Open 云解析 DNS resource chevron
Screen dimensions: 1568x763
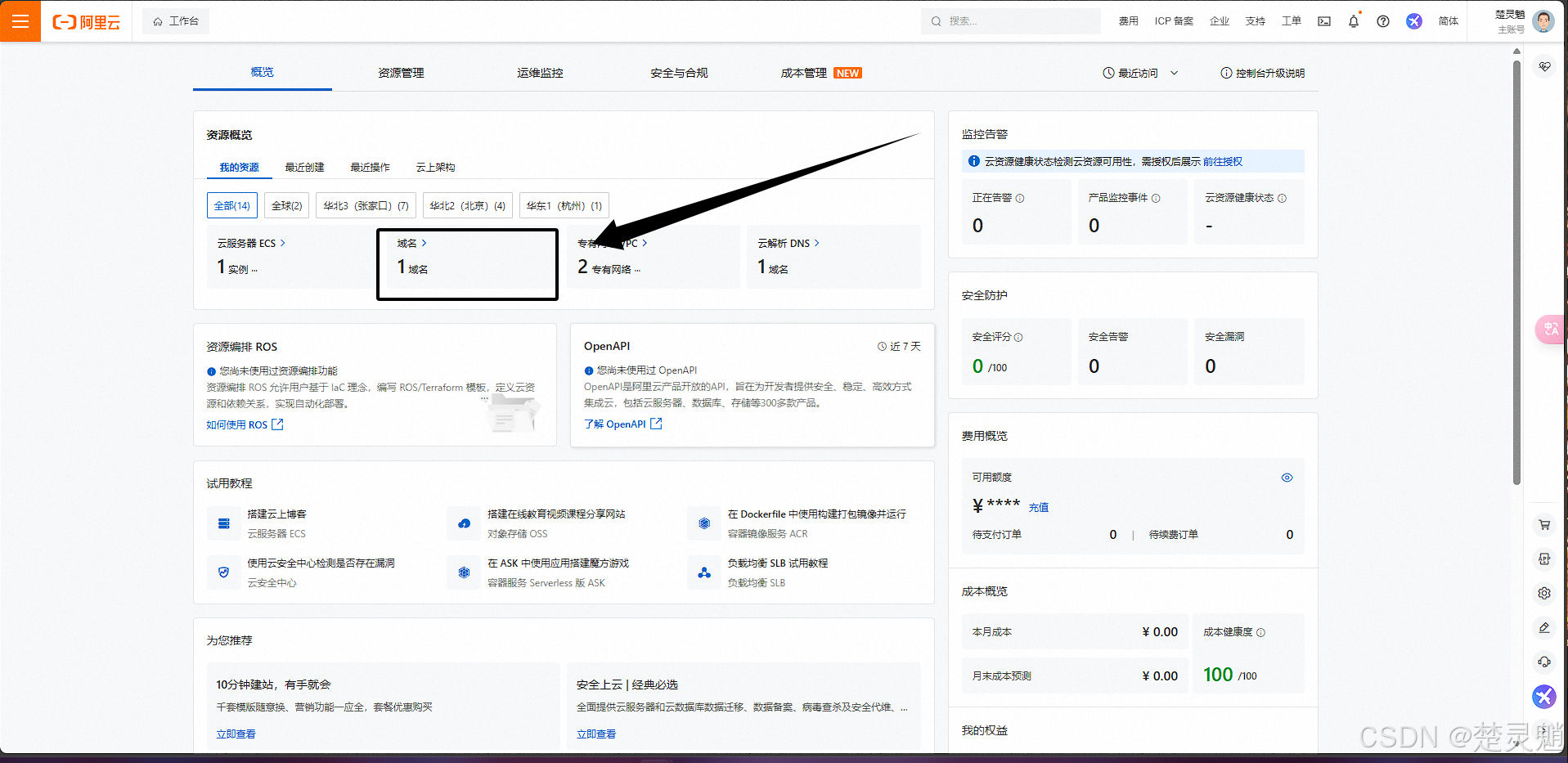(816, 243)
